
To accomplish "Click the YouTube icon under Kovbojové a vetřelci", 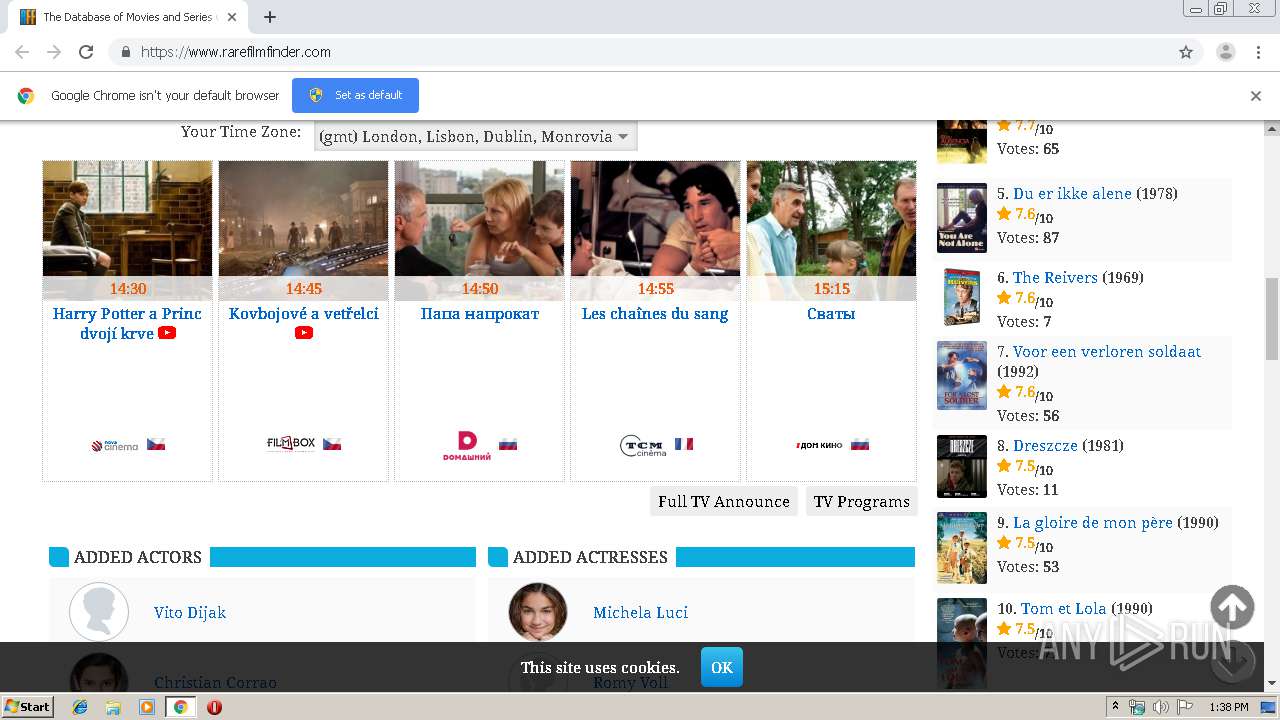I will 304,333.
